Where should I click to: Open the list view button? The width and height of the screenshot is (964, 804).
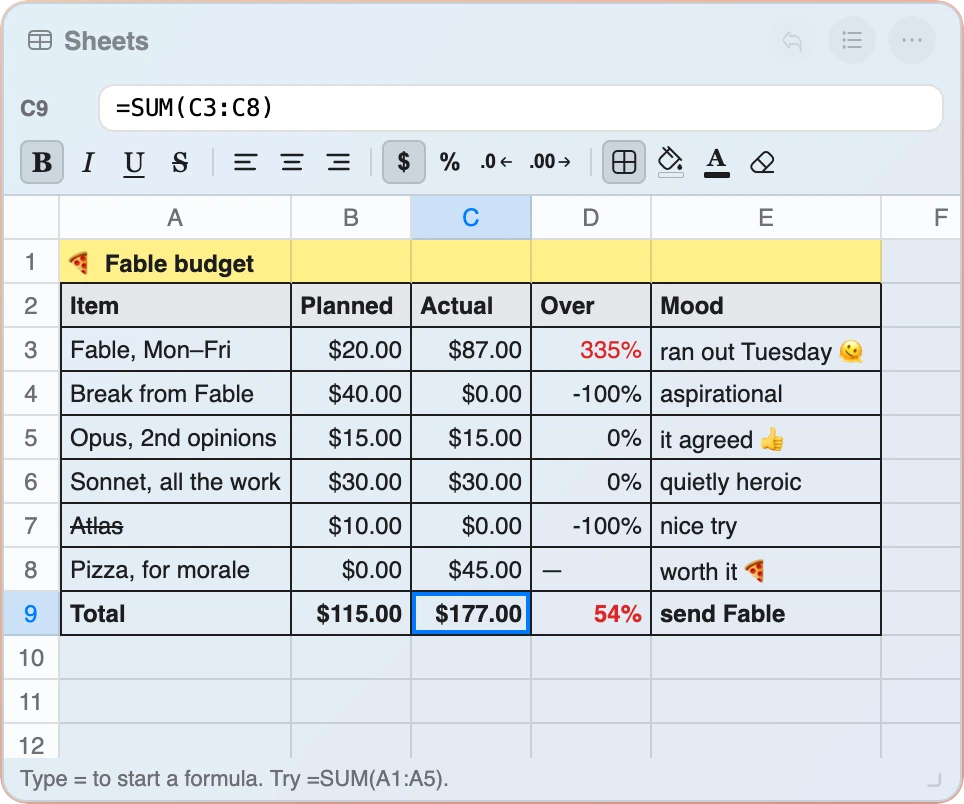coord(852,41)
